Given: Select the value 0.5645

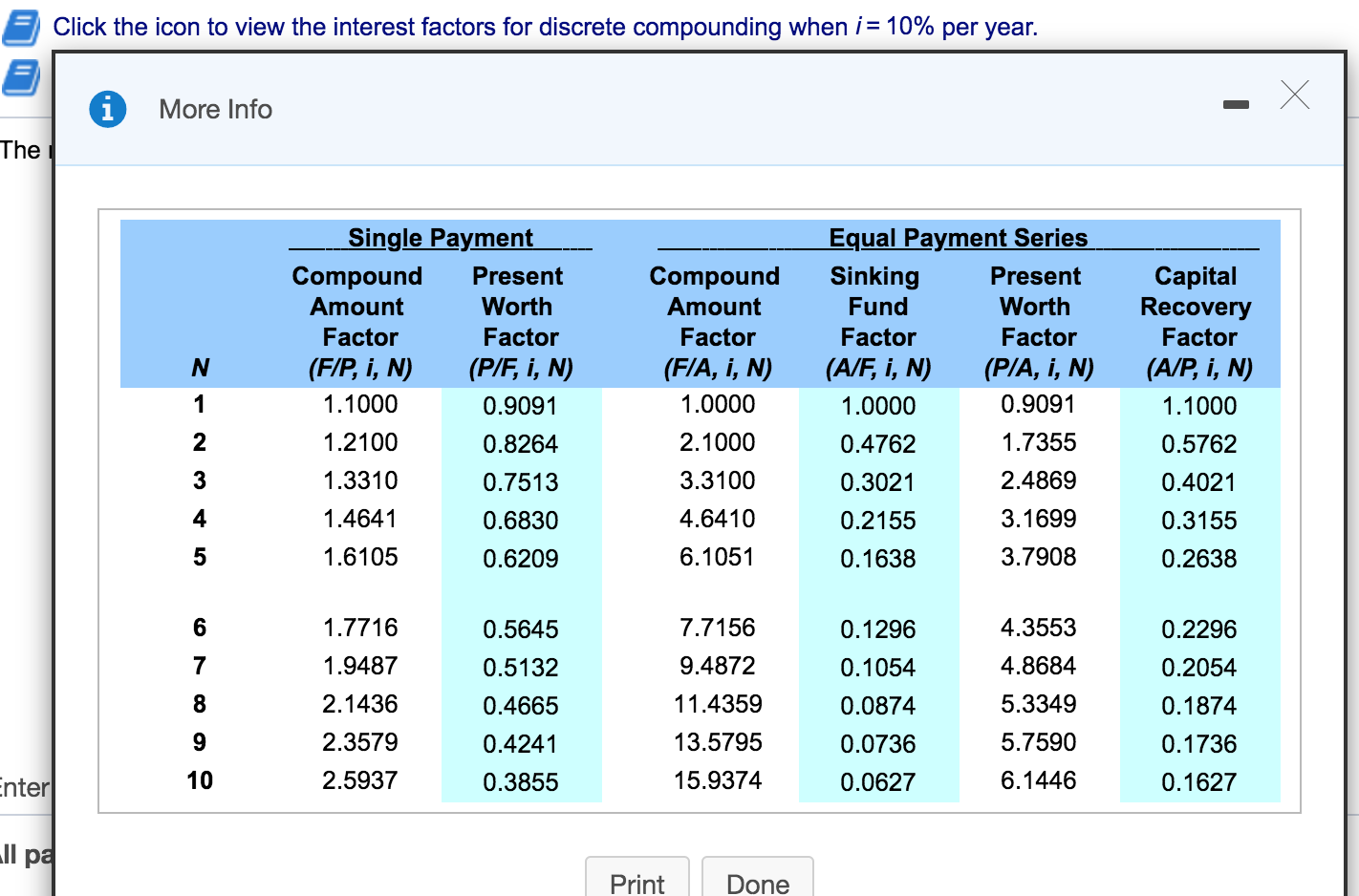Looking at the screenshot, I should pos(521,629).
